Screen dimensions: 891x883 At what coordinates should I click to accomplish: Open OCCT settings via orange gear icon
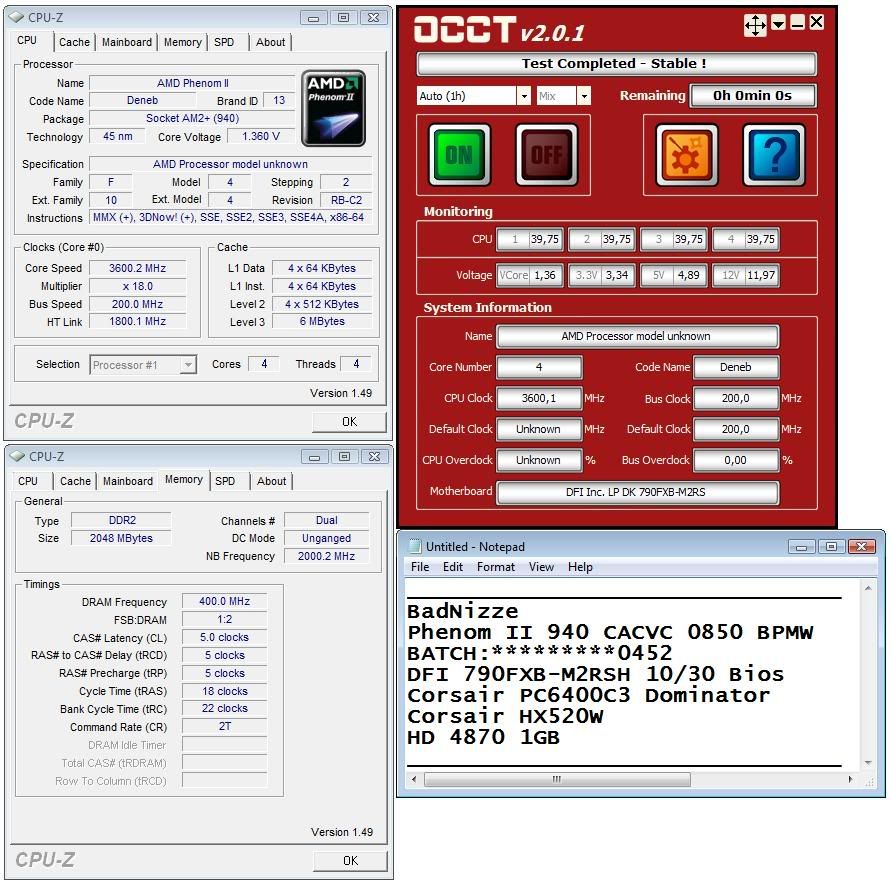(686, 155)
